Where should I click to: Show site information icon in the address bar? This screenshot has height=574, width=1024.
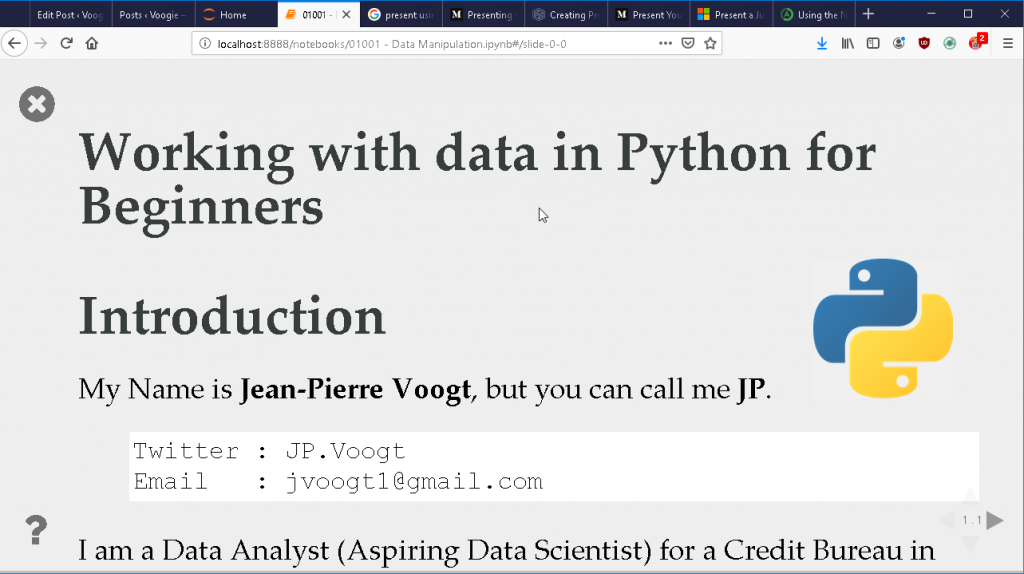[x=205, y=44]
